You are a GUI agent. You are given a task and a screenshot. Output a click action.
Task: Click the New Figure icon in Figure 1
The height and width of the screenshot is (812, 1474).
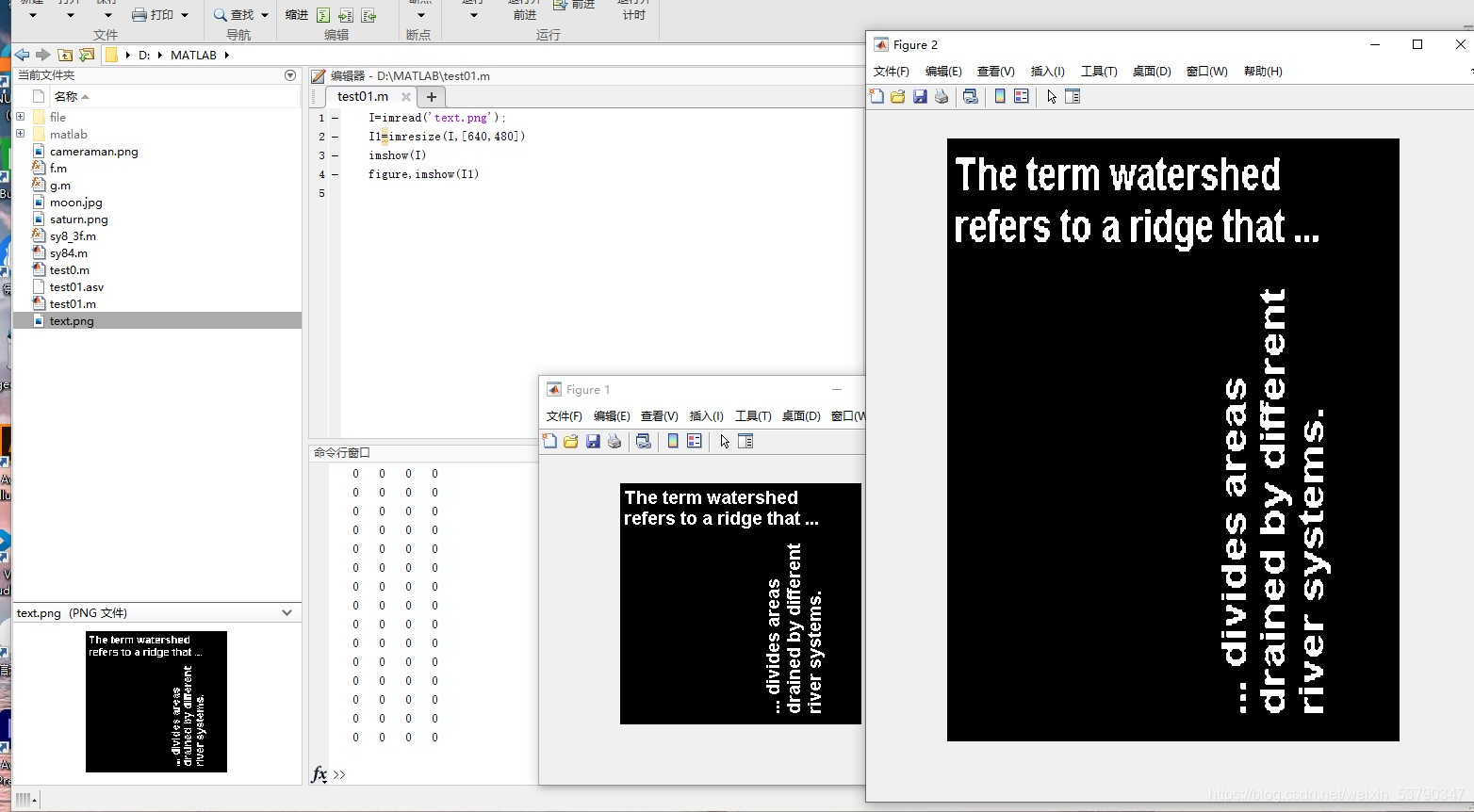coord(550,441)
